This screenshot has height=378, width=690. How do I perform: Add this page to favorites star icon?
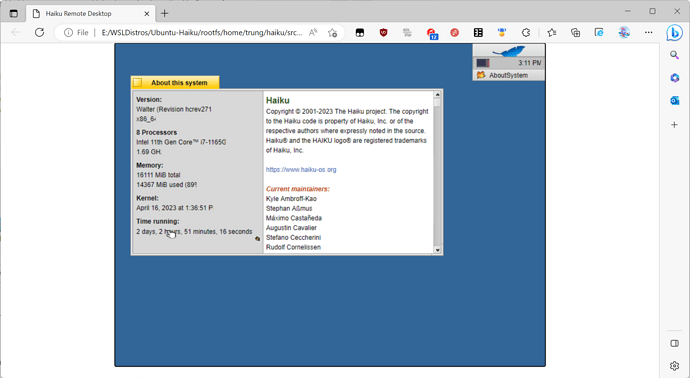click(x=333, y=33)
